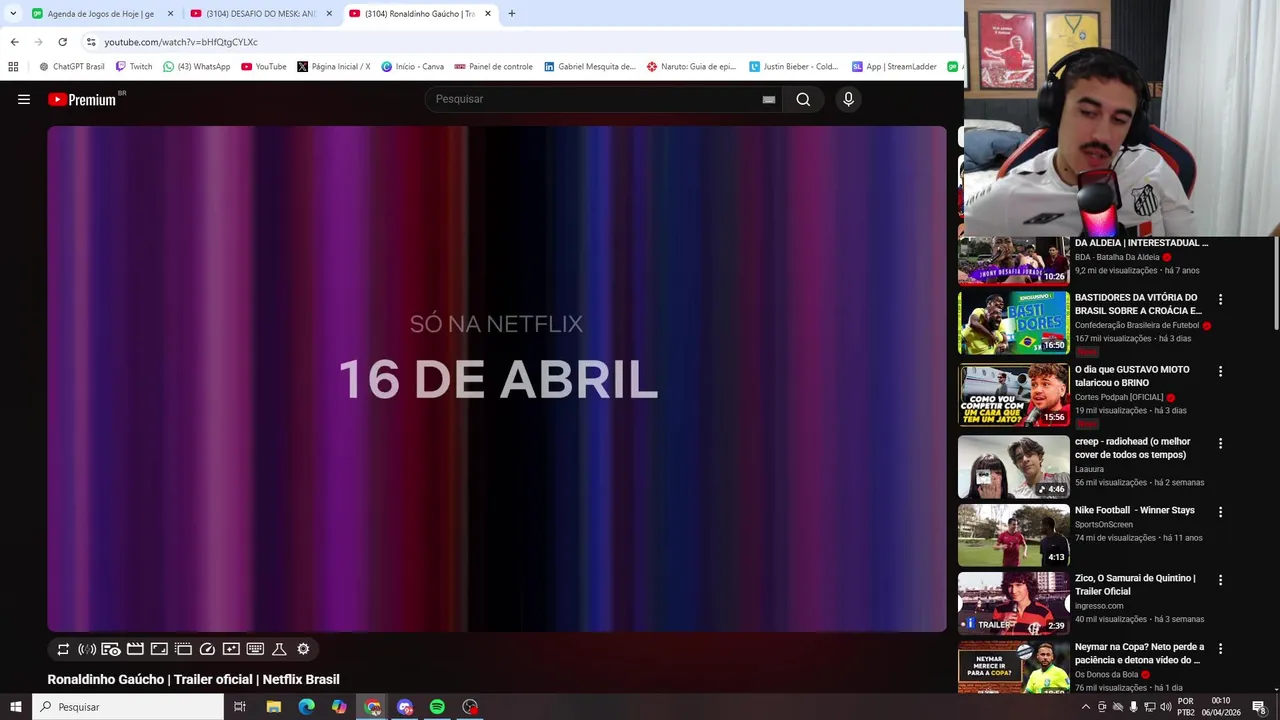Image resolution: width=1280 pixels, height=720 pixels.
Task: Switch to the DESAFIO DO MESK tab
Action: [x=261, y=14]
